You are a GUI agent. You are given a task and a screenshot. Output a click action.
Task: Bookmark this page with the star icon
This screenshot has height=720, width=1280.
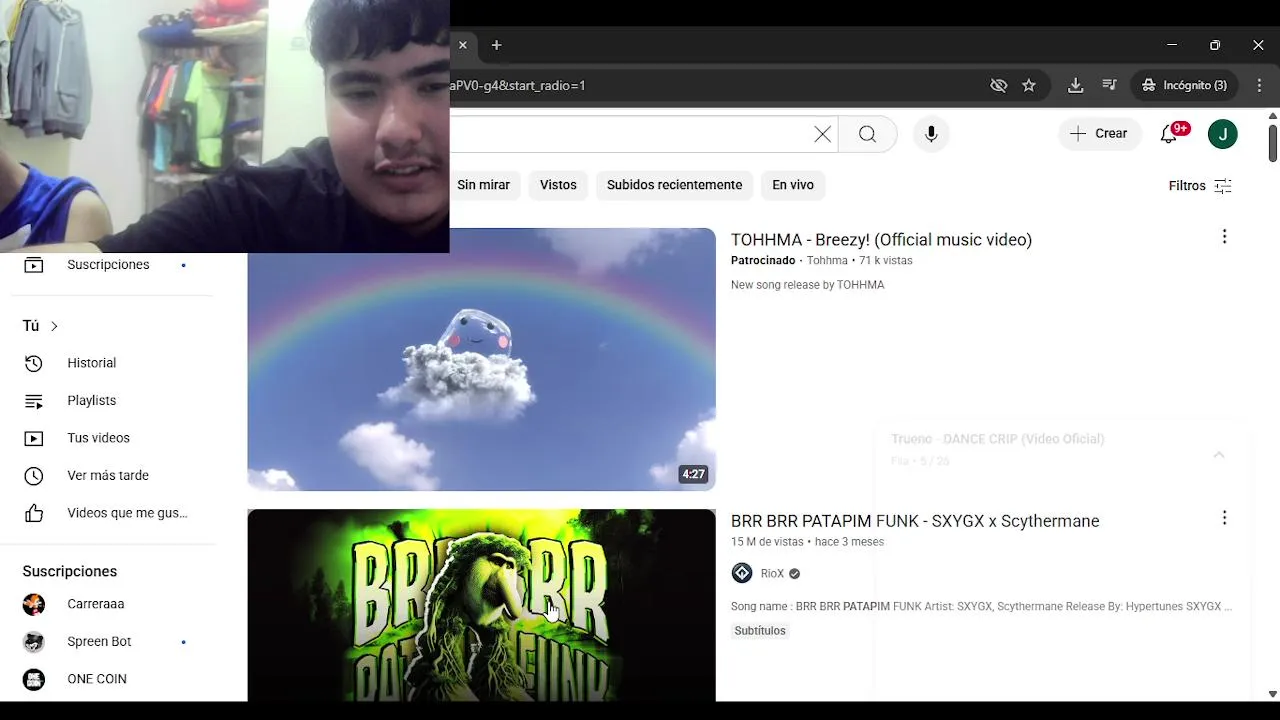(x=1029, y=85)
